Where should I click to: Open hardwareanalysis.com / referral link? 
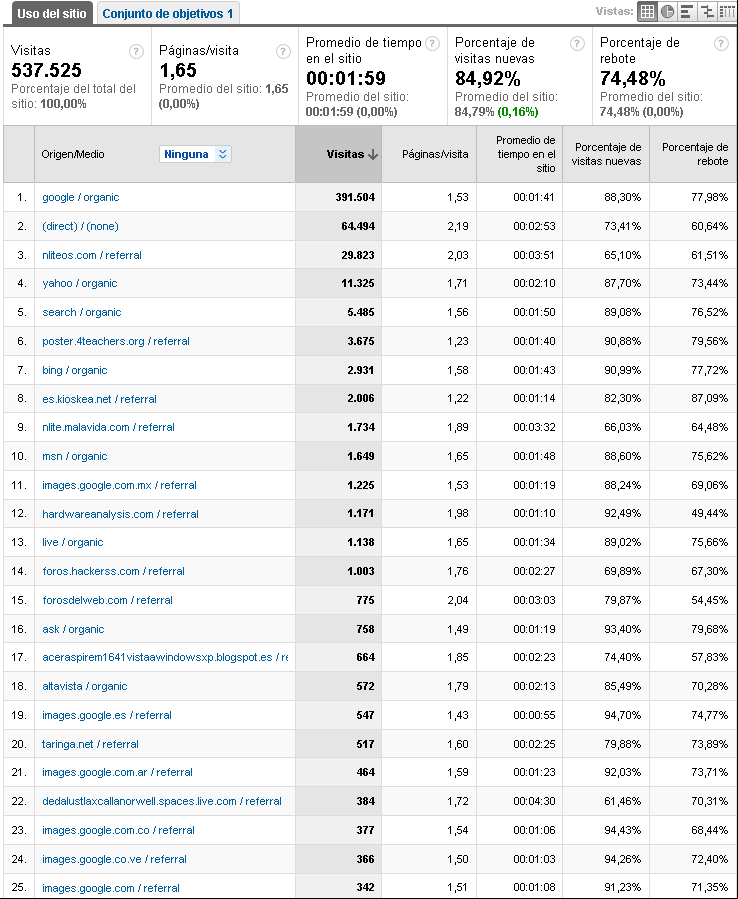[x=120, y=514]
